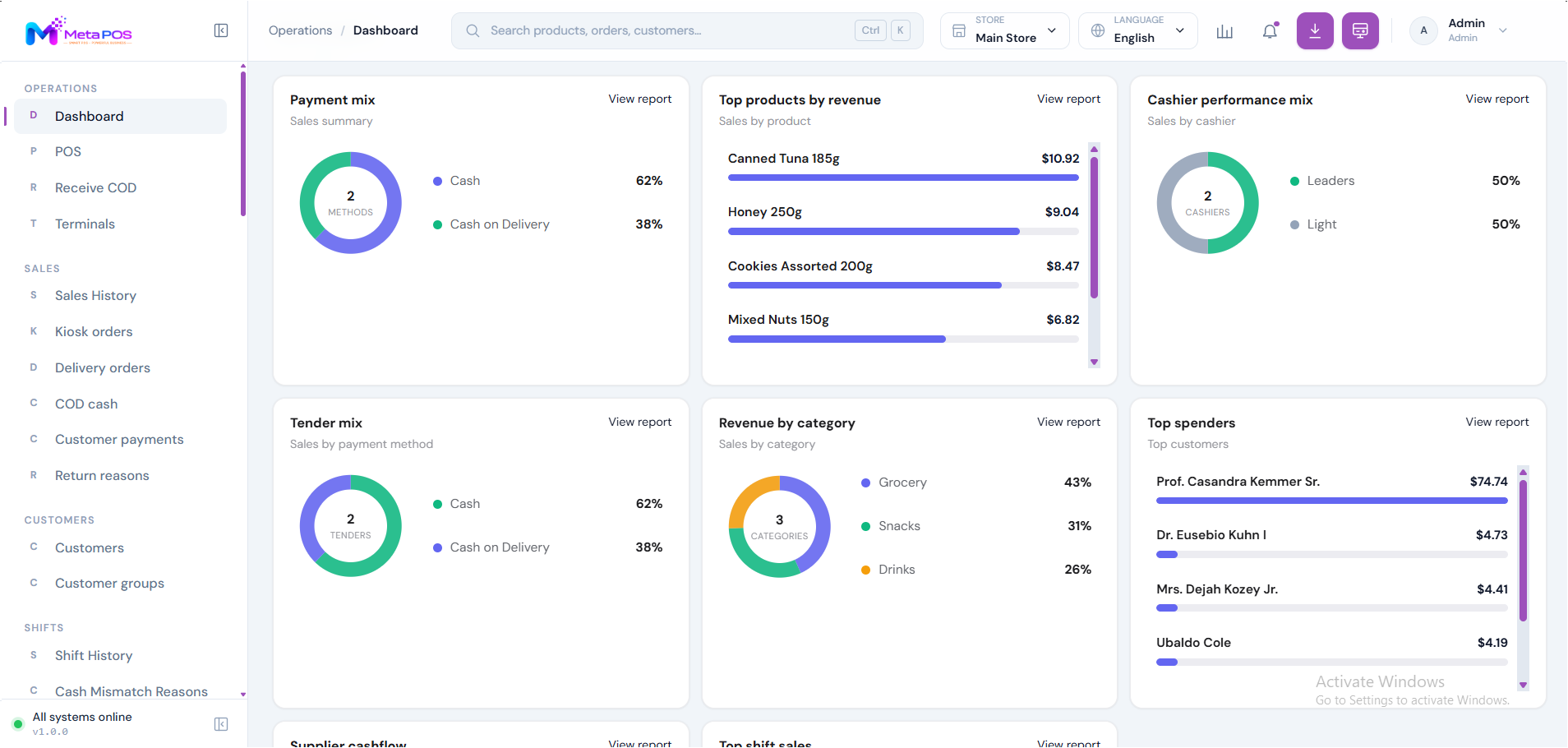
Task: Open Cash Mismatch Reasons
Action: pos(120,692)
